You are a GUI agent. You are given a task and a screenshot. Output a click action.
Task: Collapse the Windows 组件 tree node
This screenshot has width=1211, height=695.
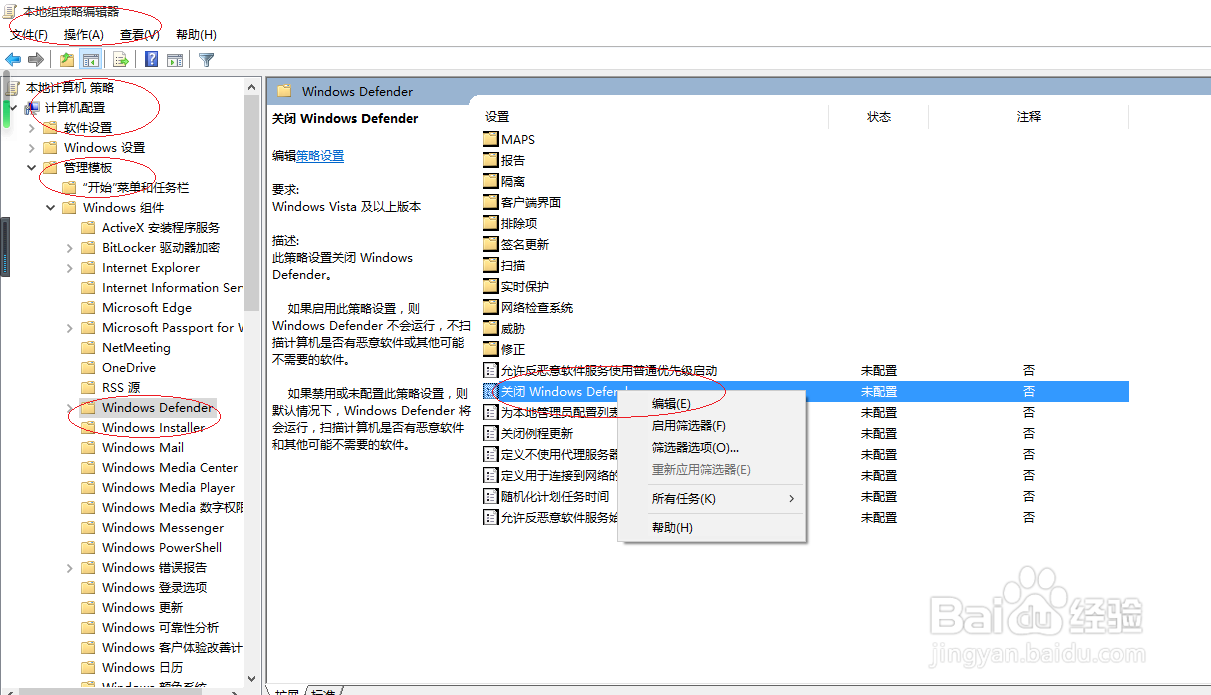[50, 207]
